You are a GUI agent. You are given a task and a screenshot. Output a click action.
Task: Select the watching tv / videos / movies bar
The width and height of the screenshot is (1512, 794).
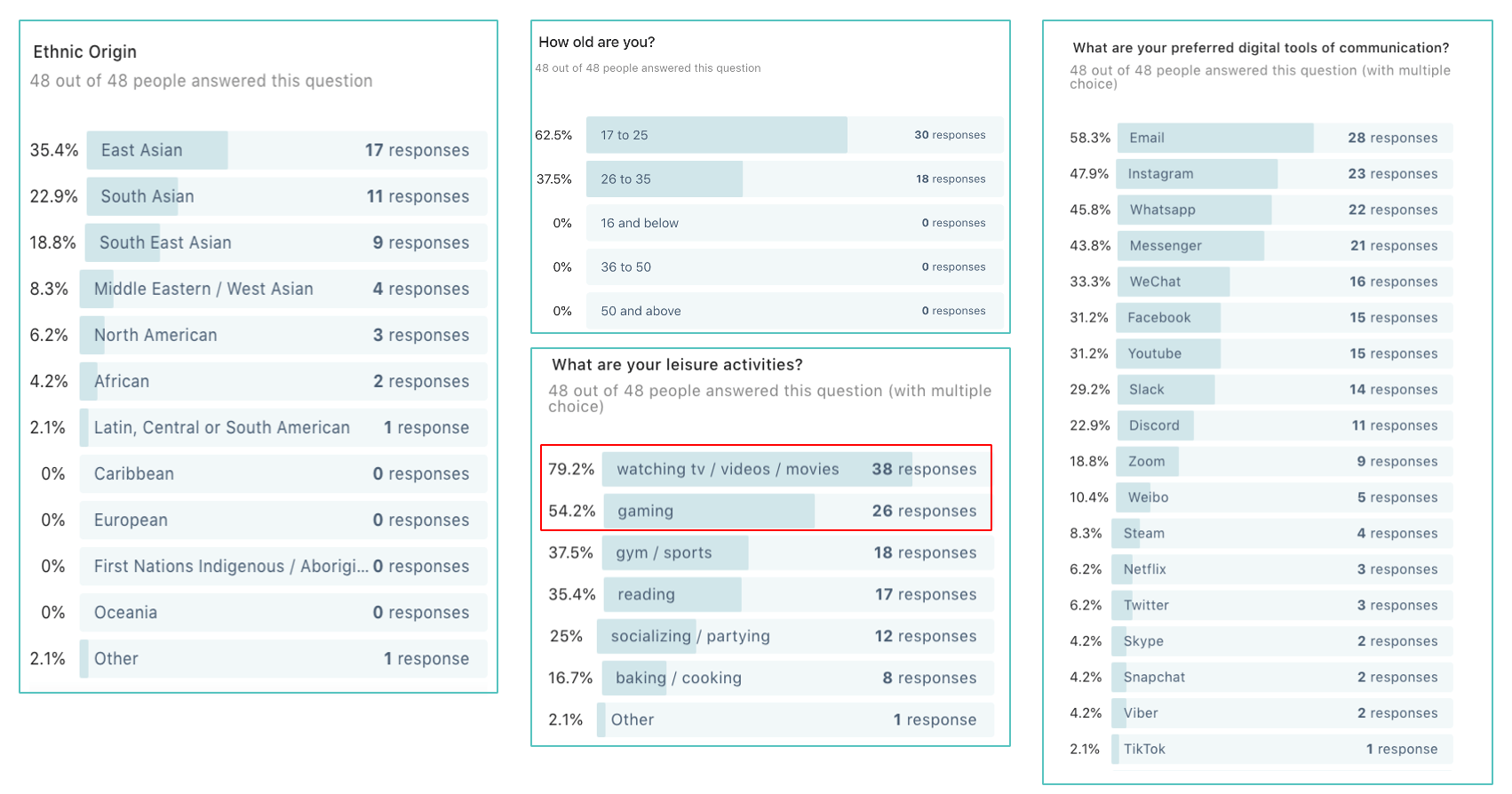[x=797, y=469]
